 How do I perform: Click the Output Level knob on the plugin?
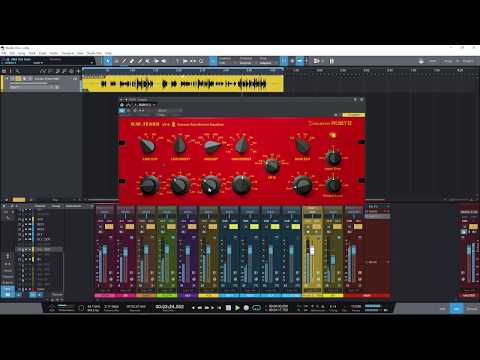click(333, 184)
